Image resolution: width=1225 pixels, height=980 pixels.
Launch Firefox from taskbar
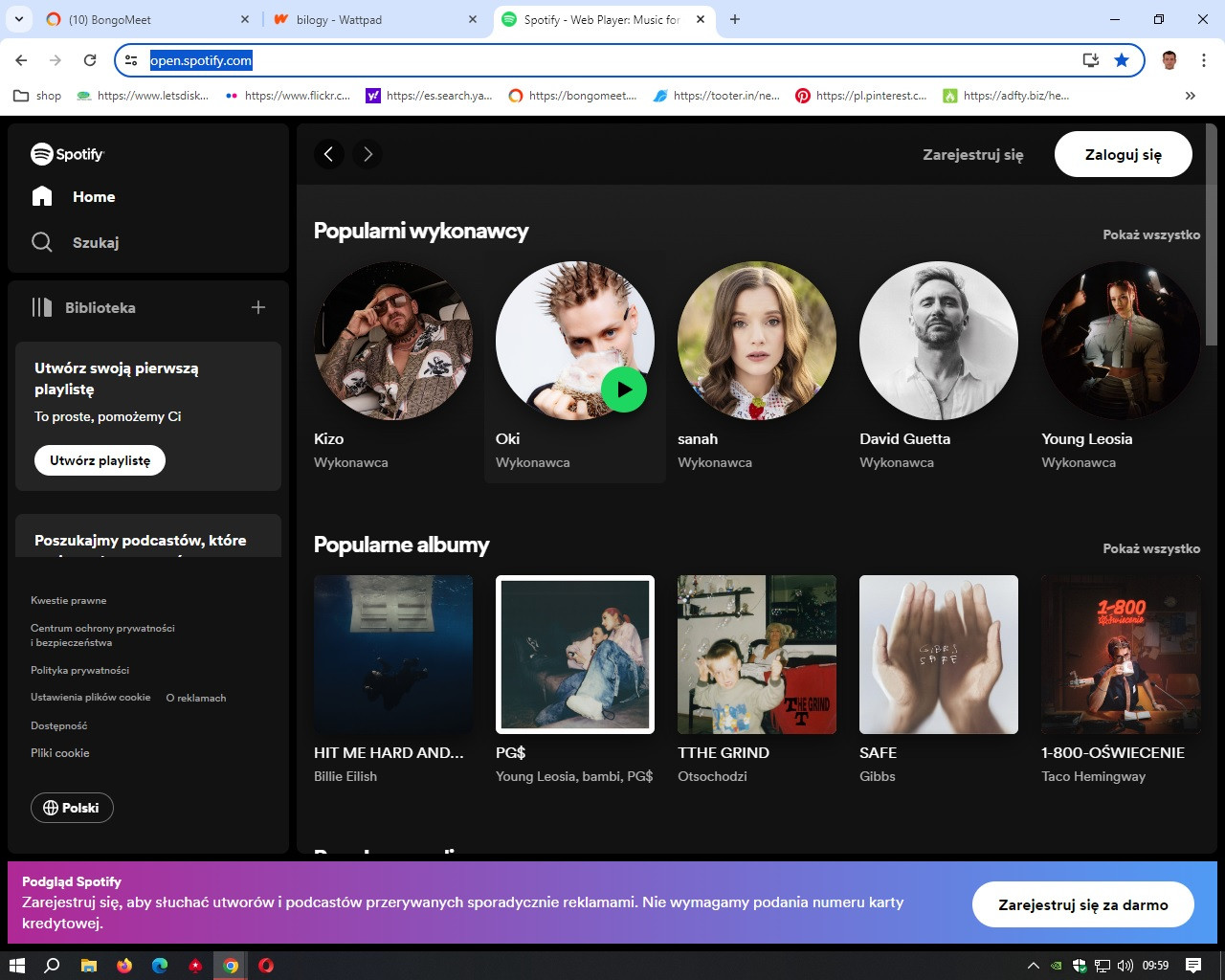pyautogui.click(x=123, y=966)
